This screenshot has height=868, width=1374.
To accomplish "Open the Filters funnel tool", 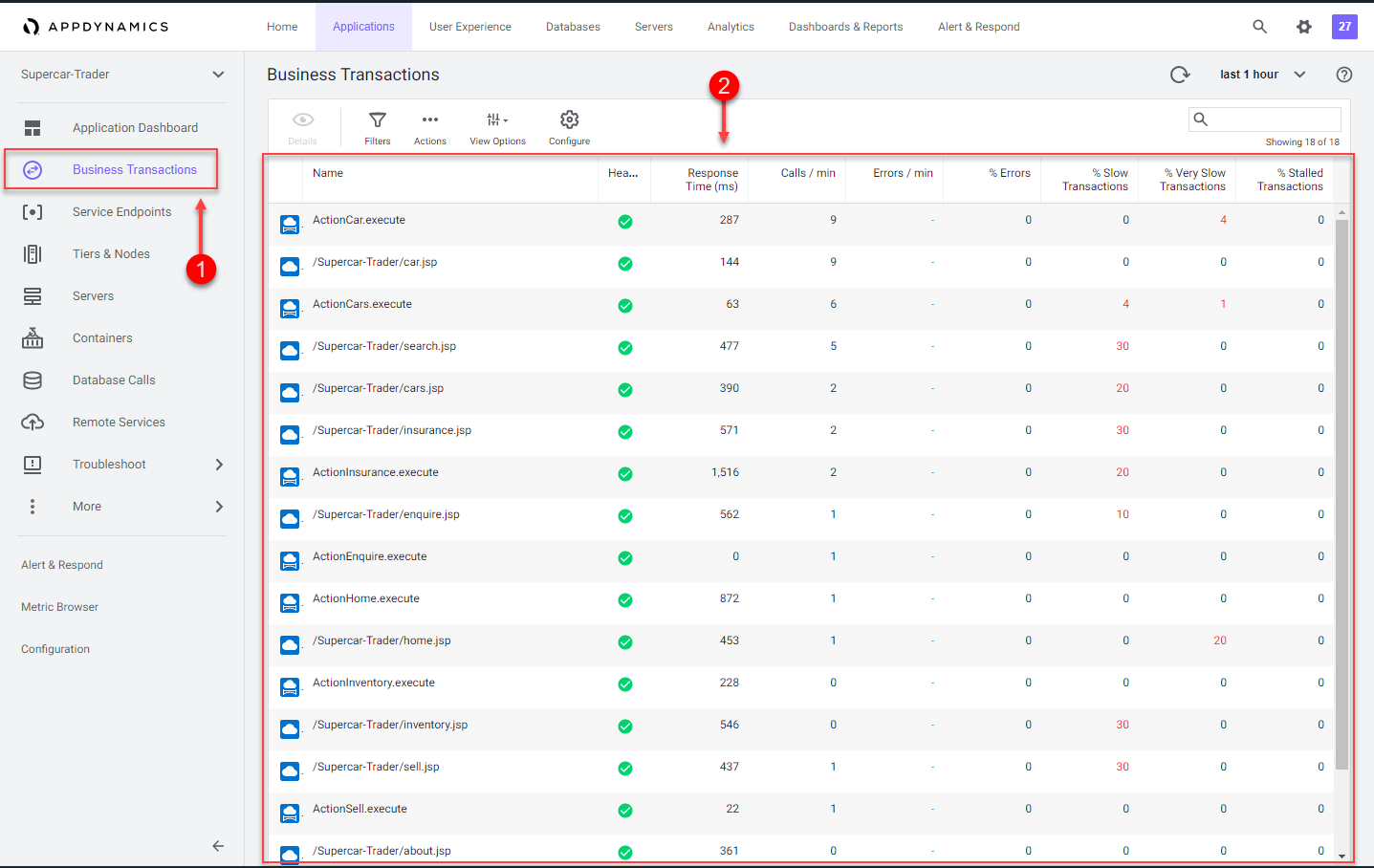I will 378,119.
